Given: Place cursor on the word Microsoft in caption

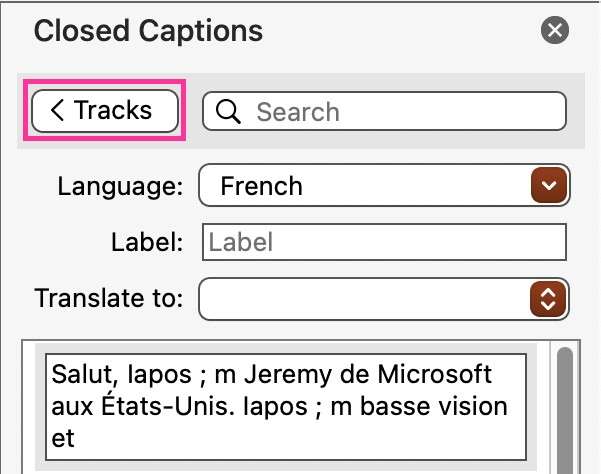Looking at the screenshot, I should click(x=434, y=374).
